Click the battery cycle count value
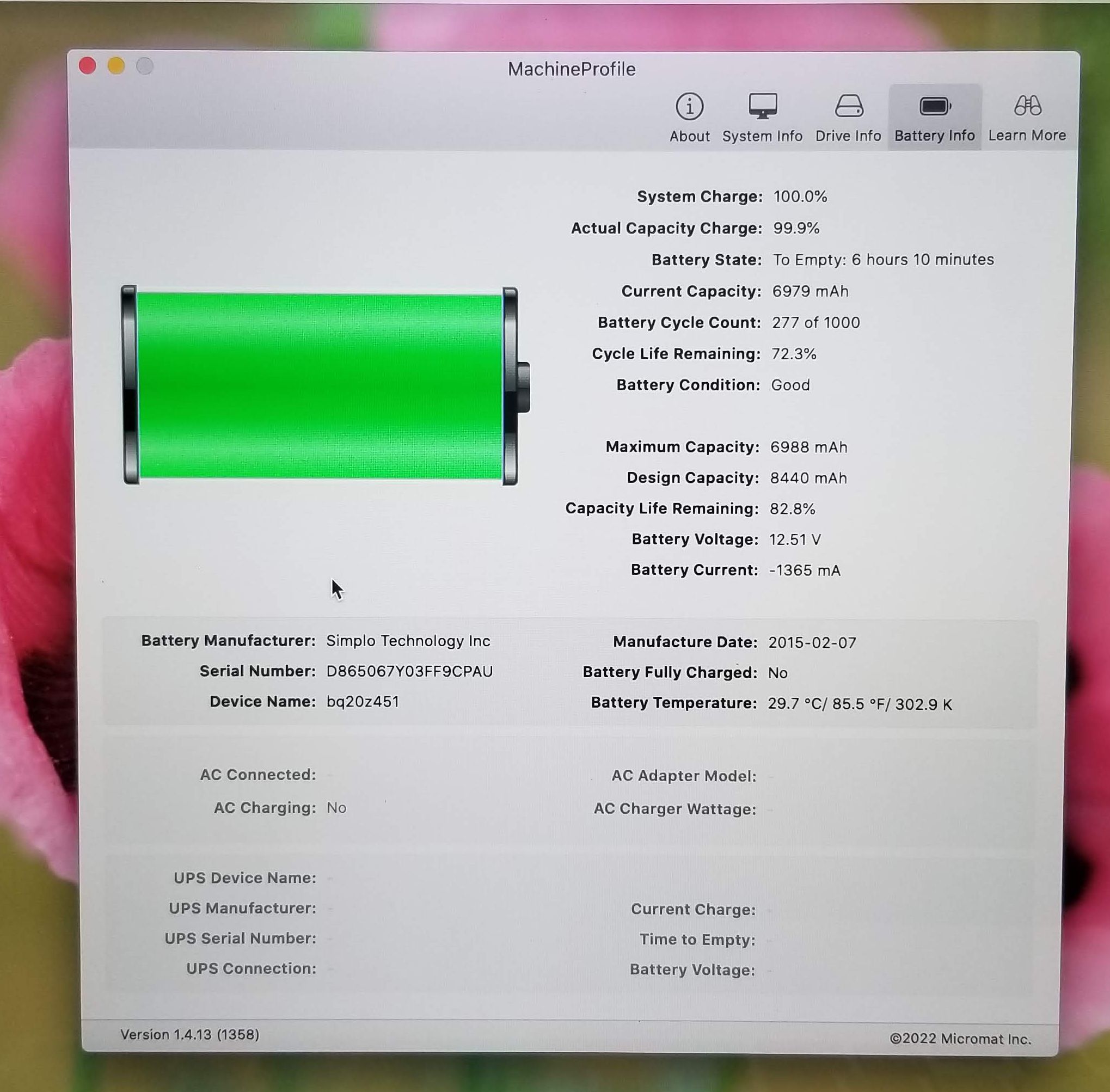This screenshot has height=1092, width=1110. tap(815, 322)
